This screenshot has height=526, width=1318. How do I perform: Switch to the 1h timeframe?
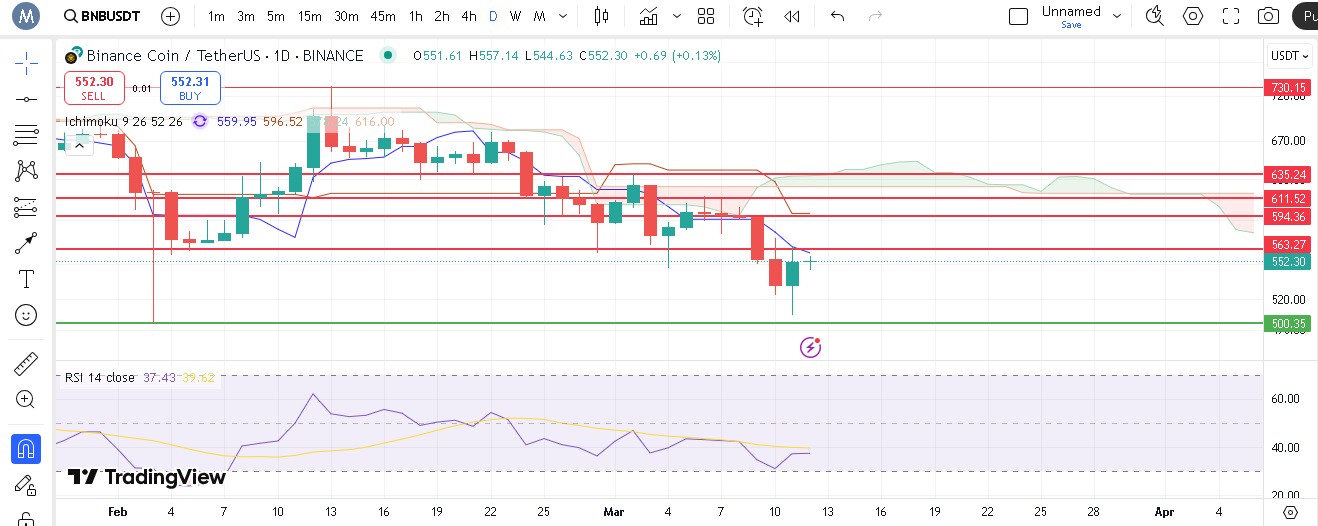click(x=416, y=16)
